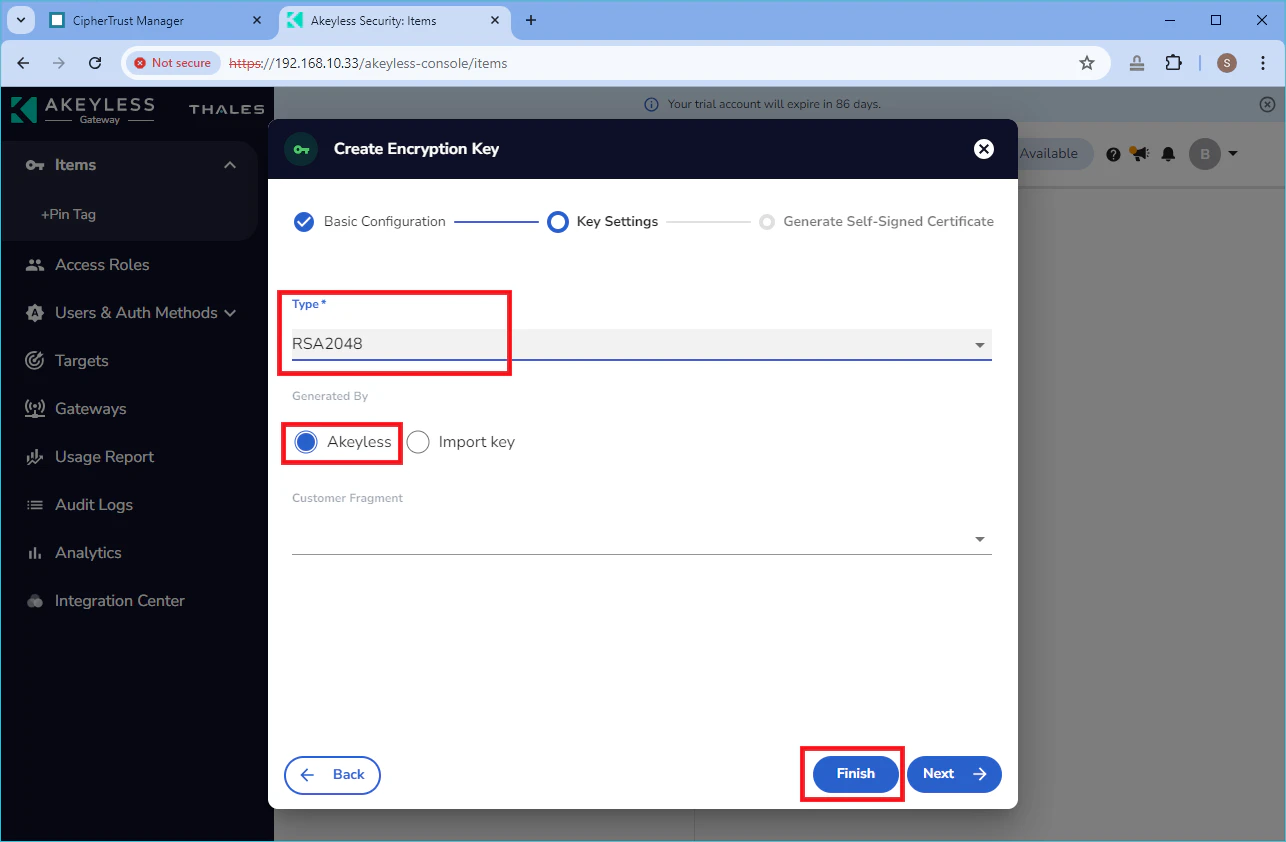Collapse the Items section chevron
The height and width of the screenshot is (842, 1286).
(230, 165)
